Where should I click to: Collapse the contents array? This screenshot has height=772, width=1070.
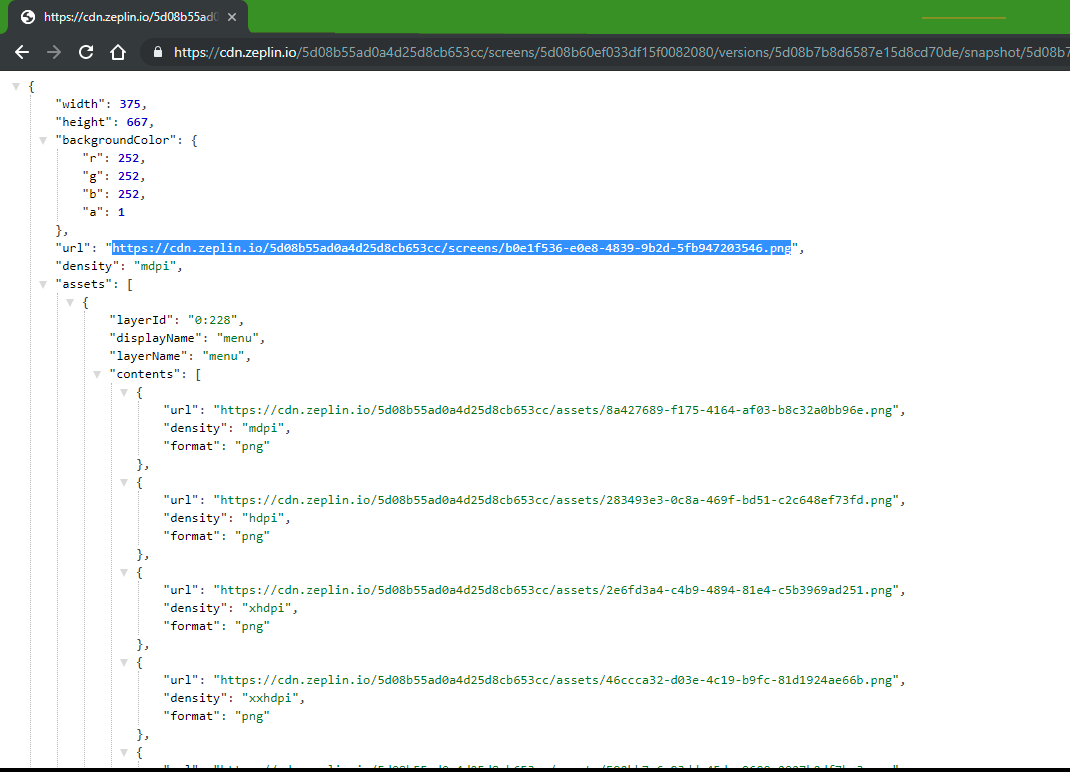point(97,374)
